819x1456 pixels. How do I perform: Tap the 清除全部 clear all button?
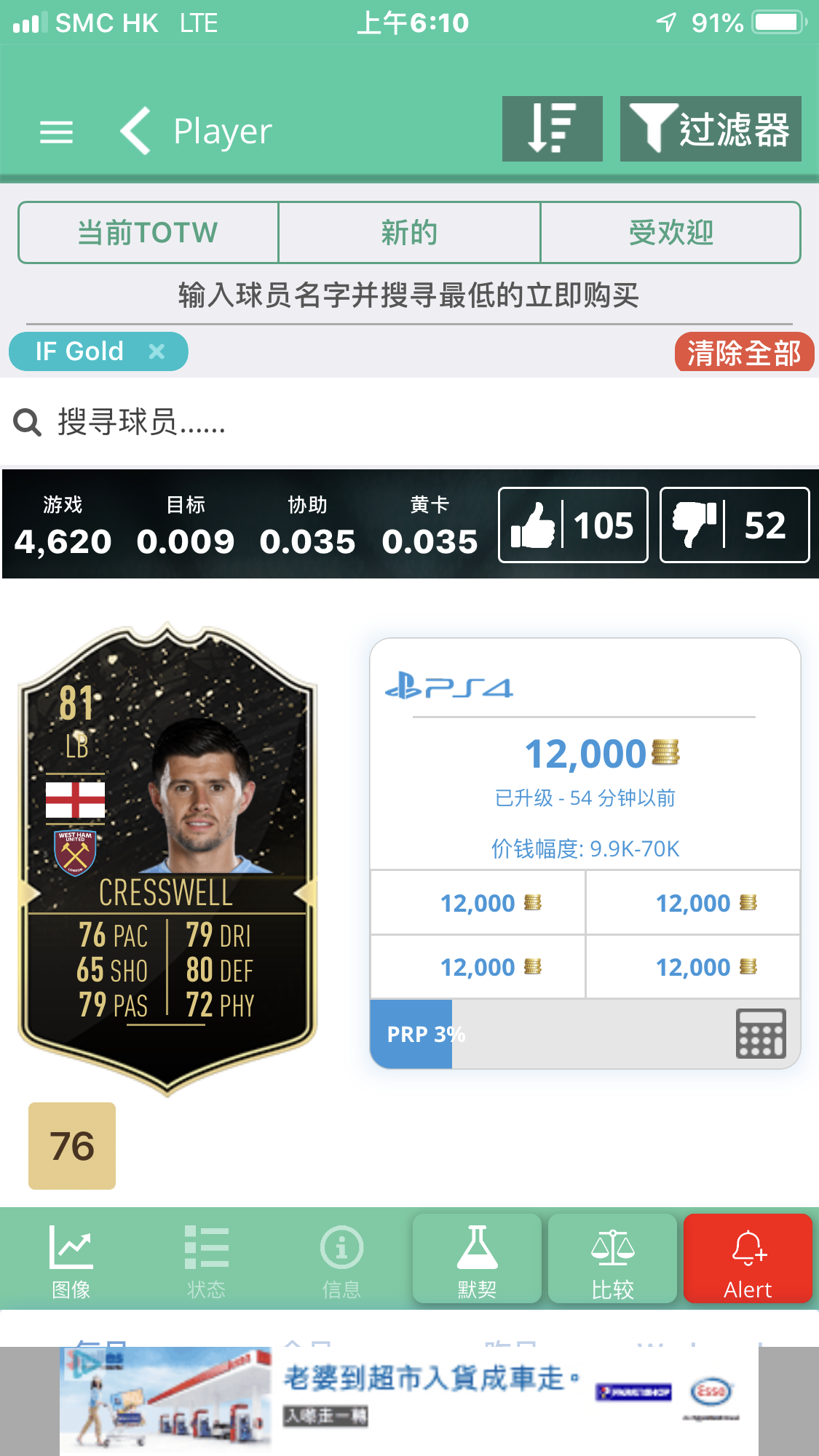pyautogui.click(x=744, y=353)
